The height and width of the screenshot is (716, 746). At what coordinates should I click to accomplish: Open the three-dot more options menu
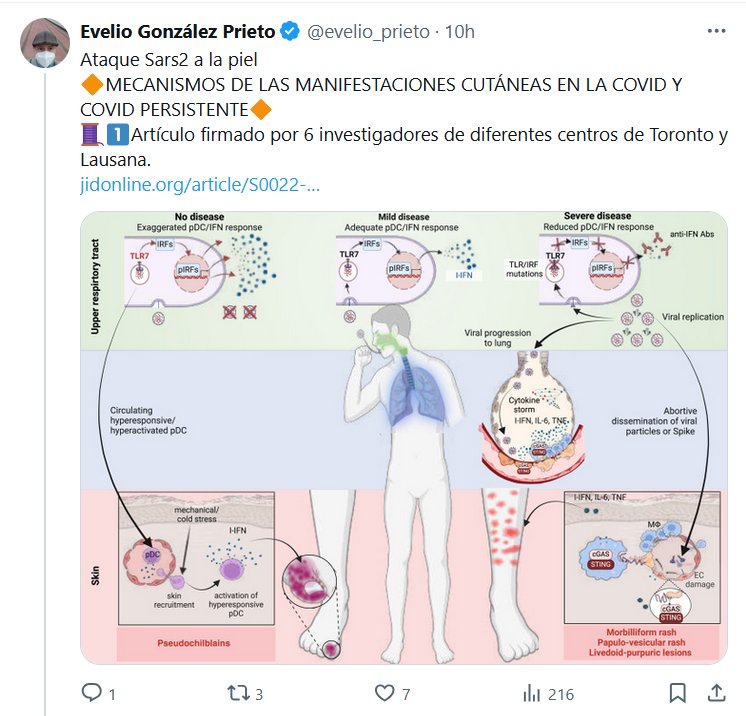click(717, 31)
